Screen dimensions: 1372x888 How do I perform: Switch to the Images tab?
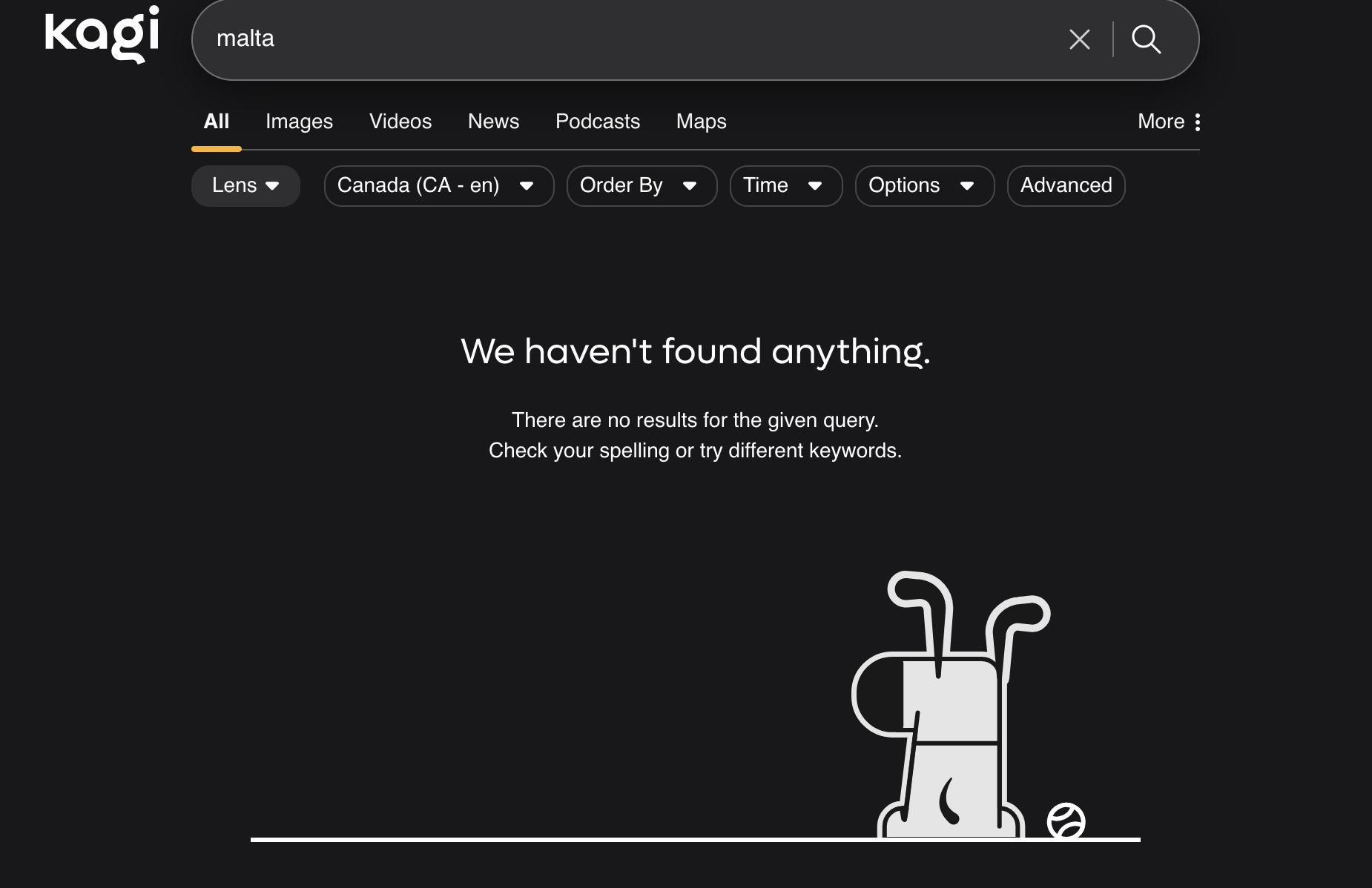(x=299, y=122)
